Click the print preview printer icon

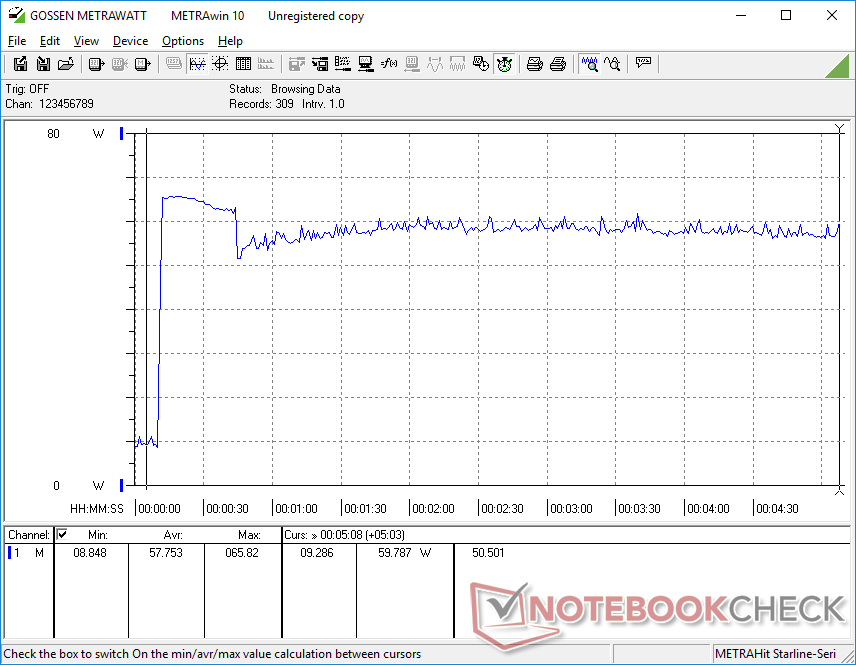click(534, 64)
